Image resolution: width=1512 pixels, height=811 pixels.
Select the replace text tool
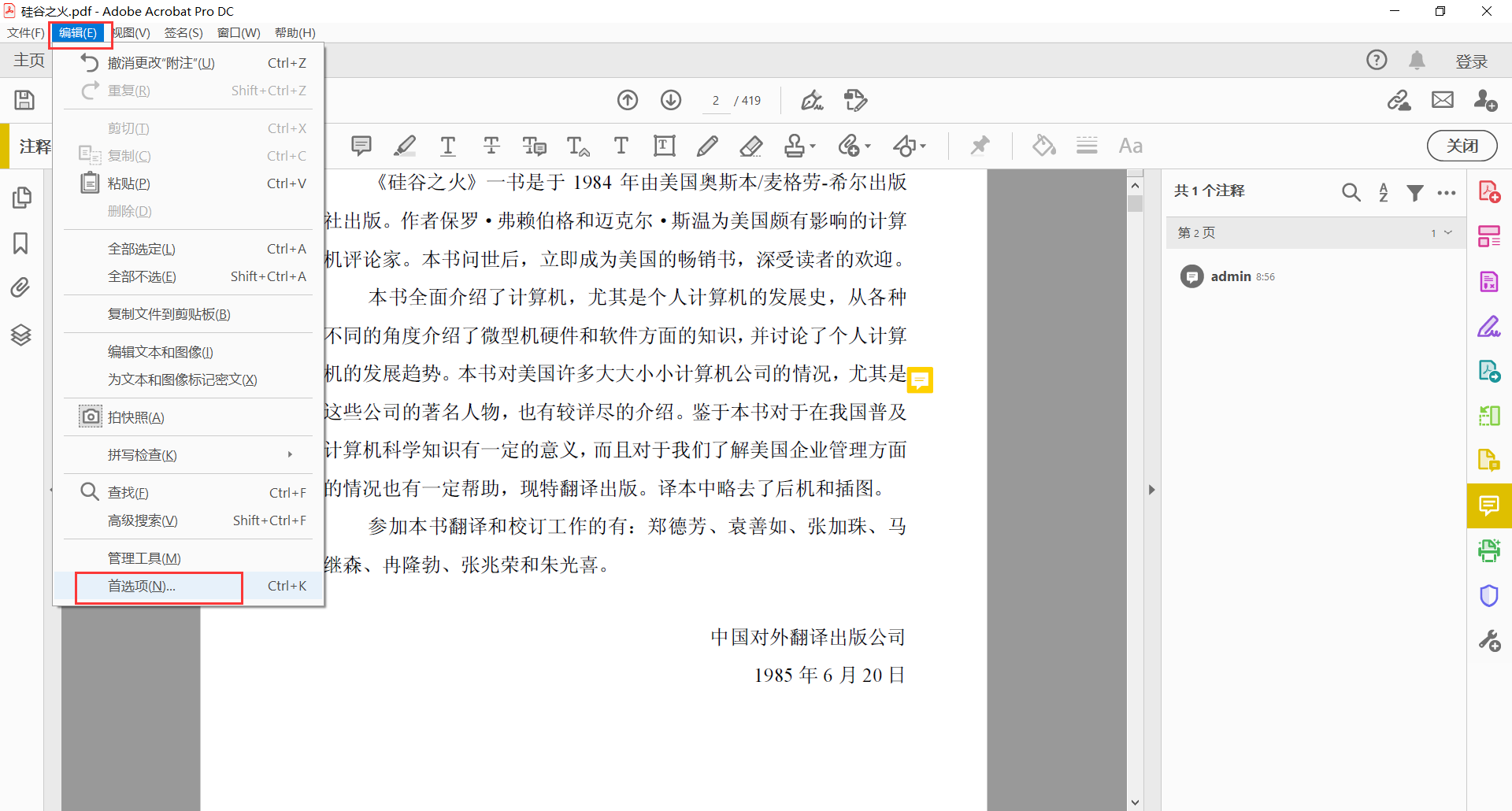pos(535,146)
